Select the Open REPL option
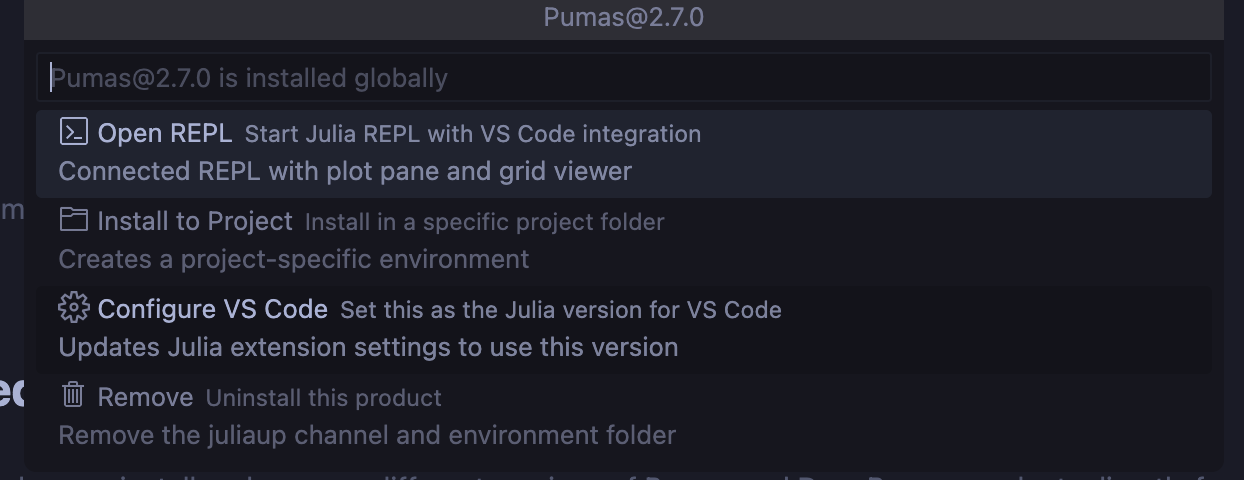The image size is (1244, 480). 165,133
